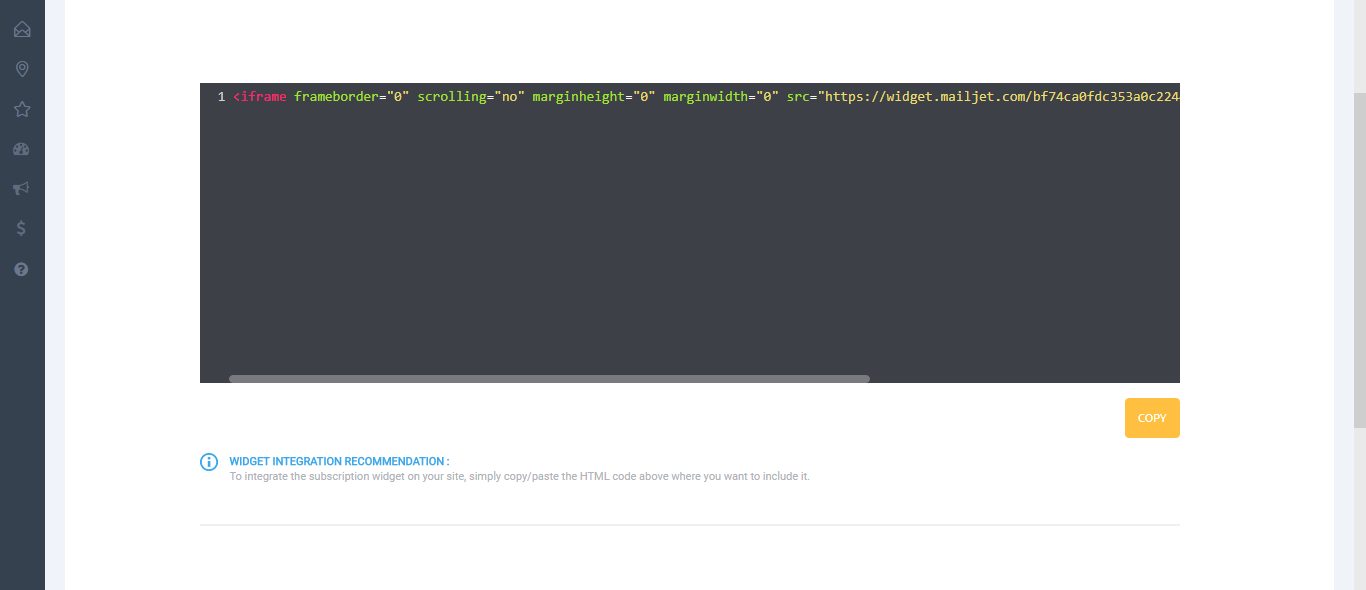Click the code editor horizontal scrollbar thumb

tap(549, 379)
